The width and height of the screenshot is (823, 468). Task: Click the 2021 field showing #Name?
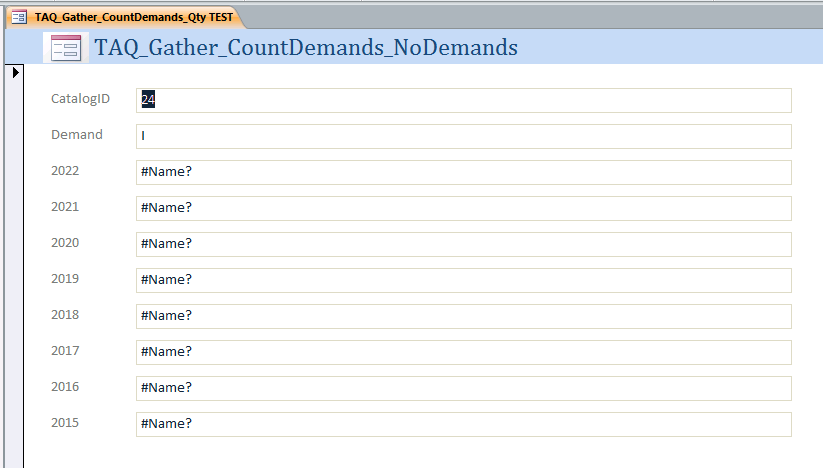[463, 208]
